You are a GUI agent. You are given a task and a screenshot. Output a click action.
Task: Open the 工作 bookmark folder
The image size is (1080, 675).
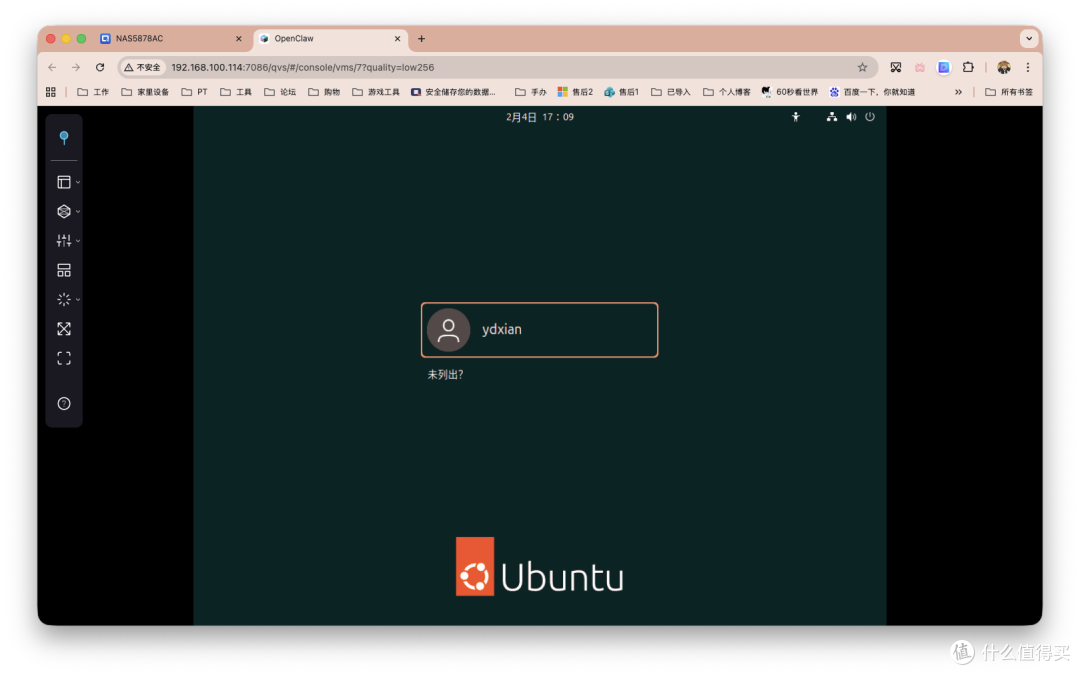pos(93,92)
